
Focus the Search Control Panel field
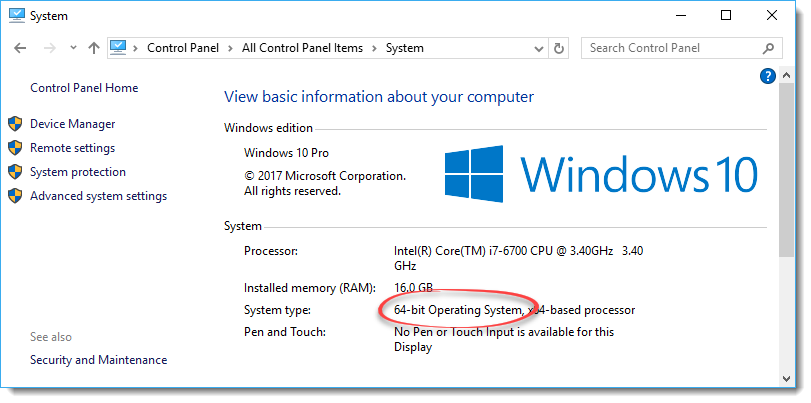(682, 48)
